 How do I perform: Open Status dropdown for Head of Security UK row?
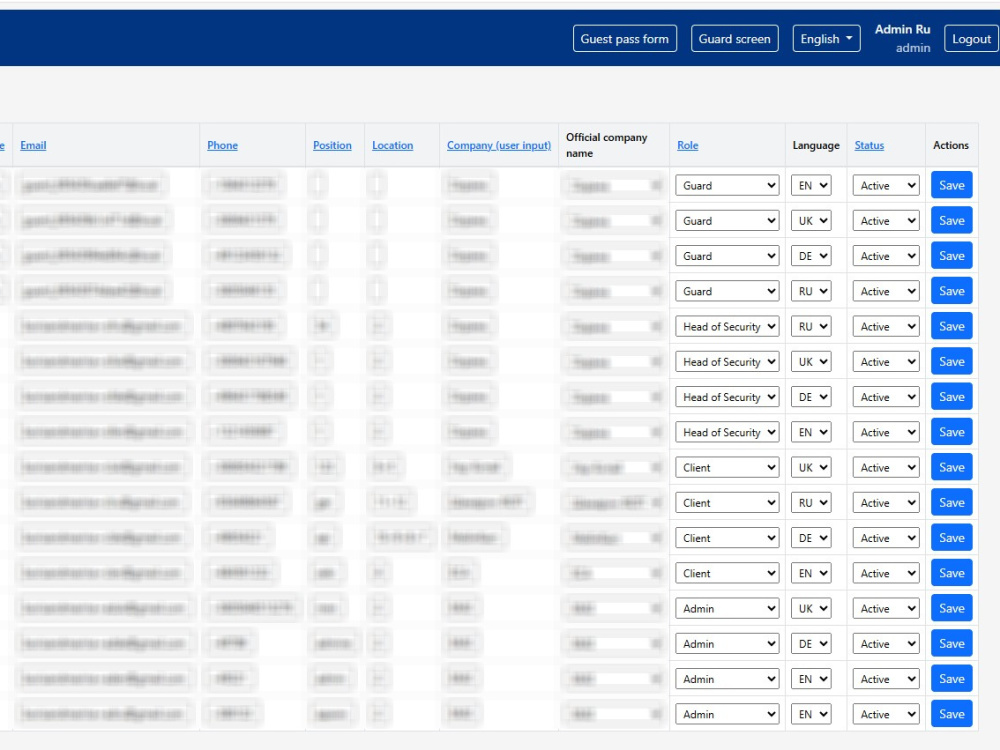coord(886,362)
